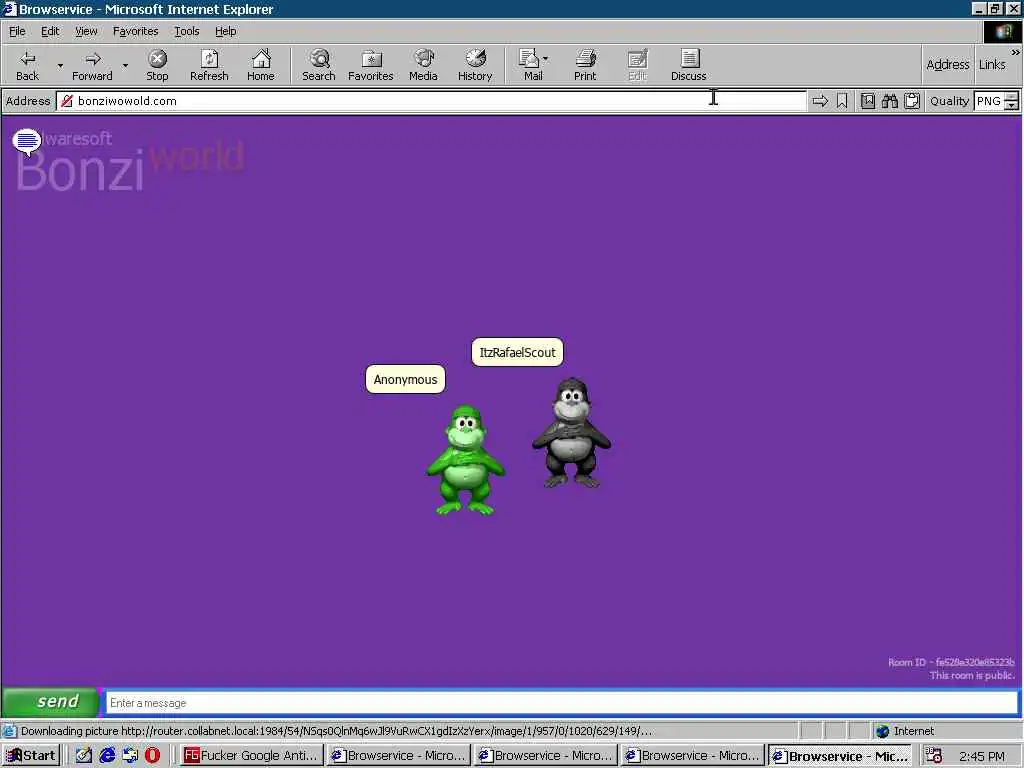Switch to Fucker Google Anti taskbar window
This screenshot has height=768, width=1024.
tap(252, 755)
